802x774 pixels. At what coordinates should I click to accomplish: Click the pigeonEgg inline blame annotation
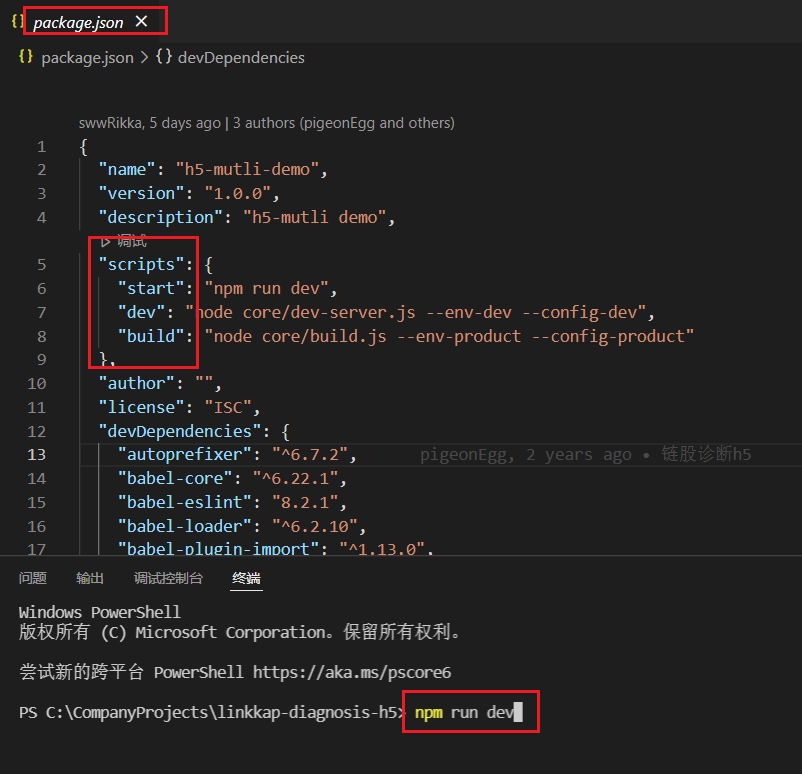click(x=586, y=455)
